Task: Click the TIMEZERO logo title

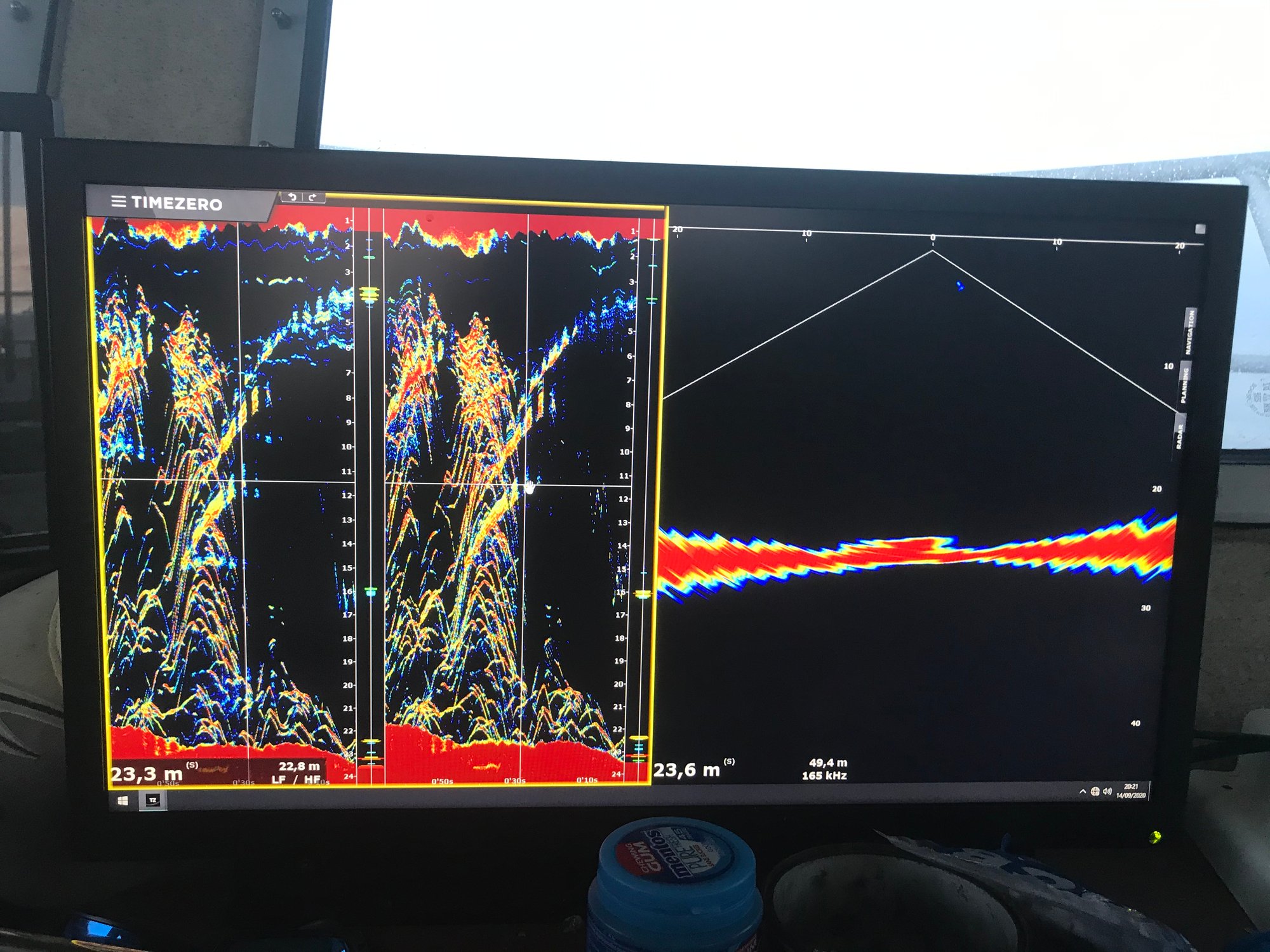Action: click(177, 204)
